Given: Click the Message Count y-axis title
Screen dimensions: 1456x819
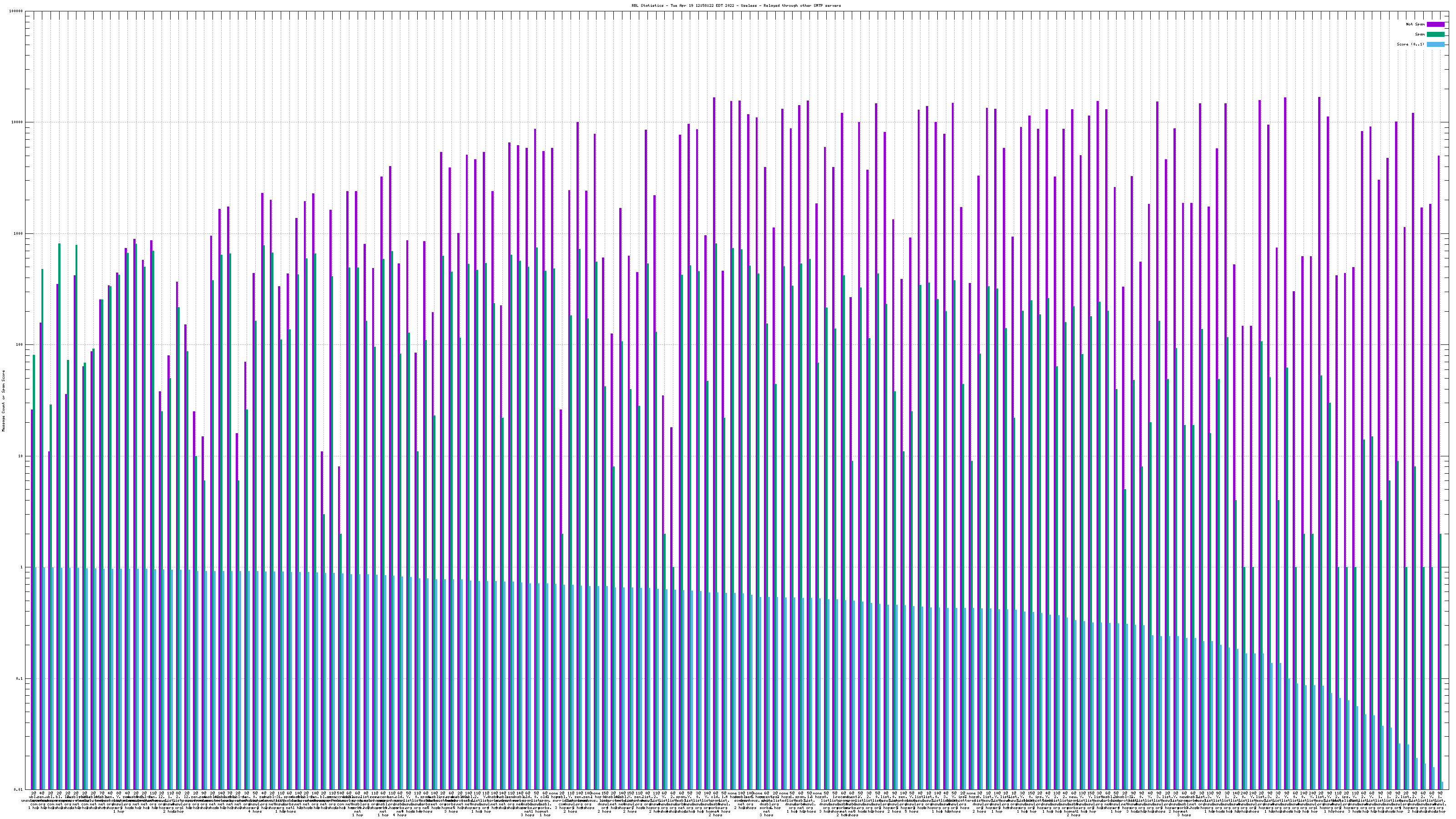Looking at the screenshot, I should coord(3,401).
